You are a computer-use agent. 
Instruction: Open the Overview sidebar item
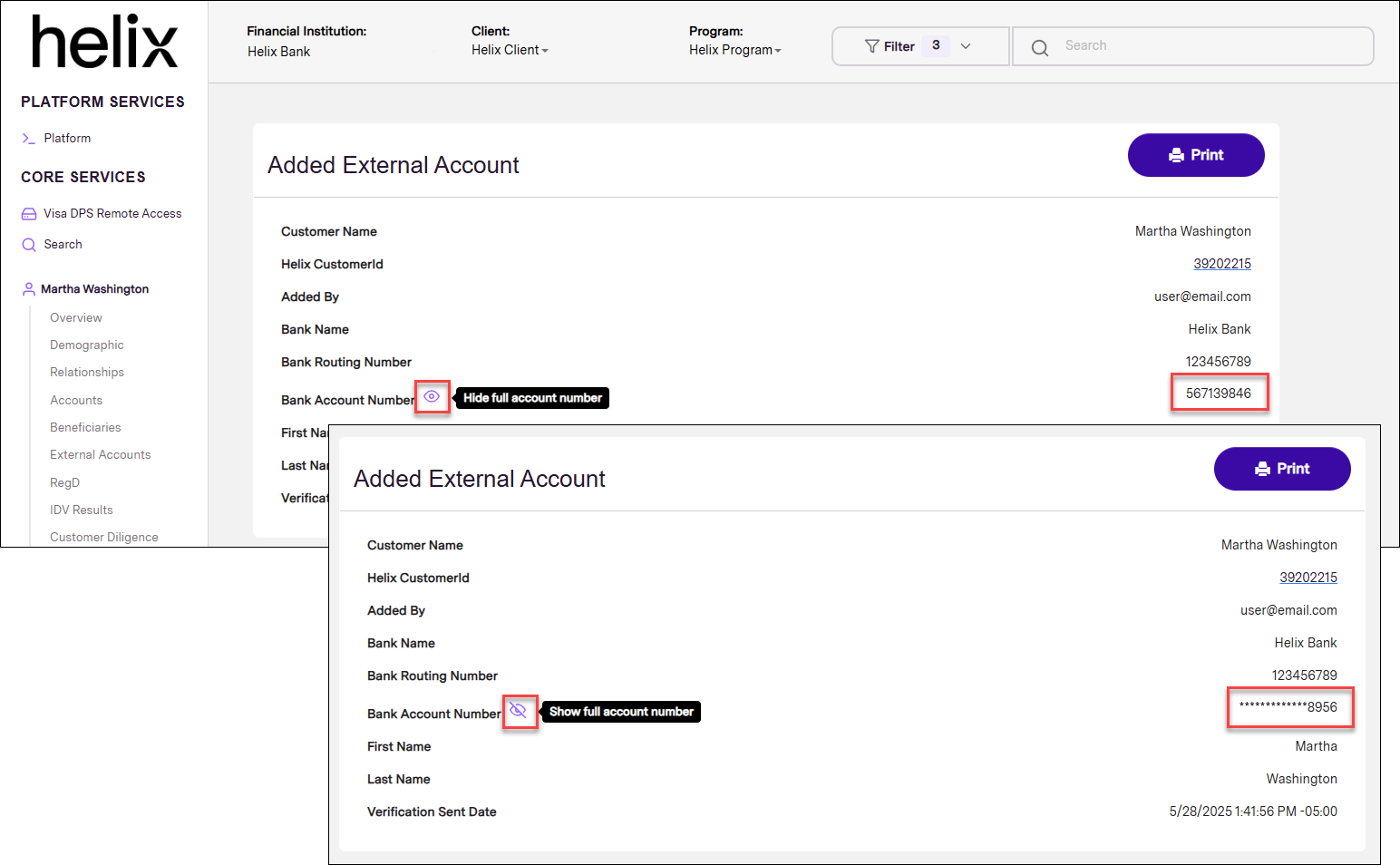(76, 318)
